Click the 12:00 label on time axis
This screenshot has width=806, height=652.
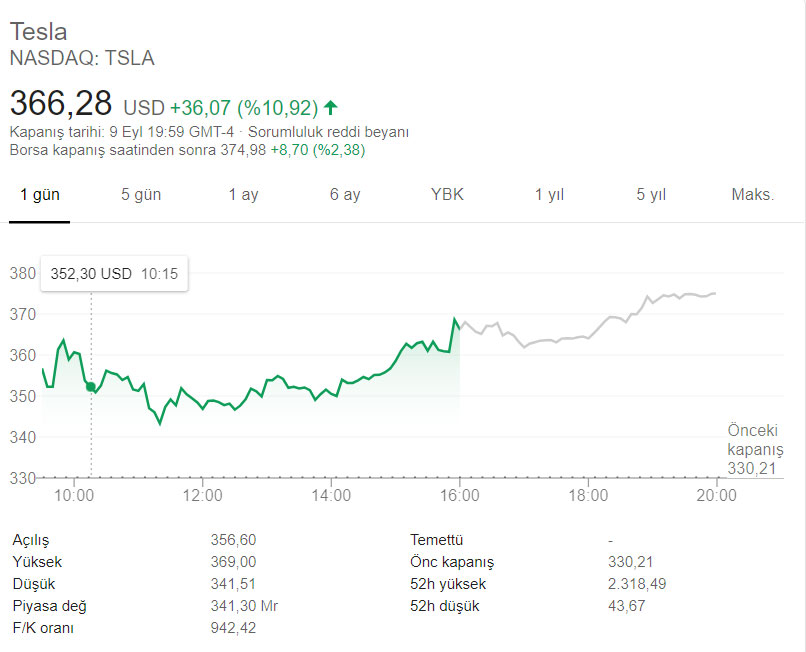202,495
